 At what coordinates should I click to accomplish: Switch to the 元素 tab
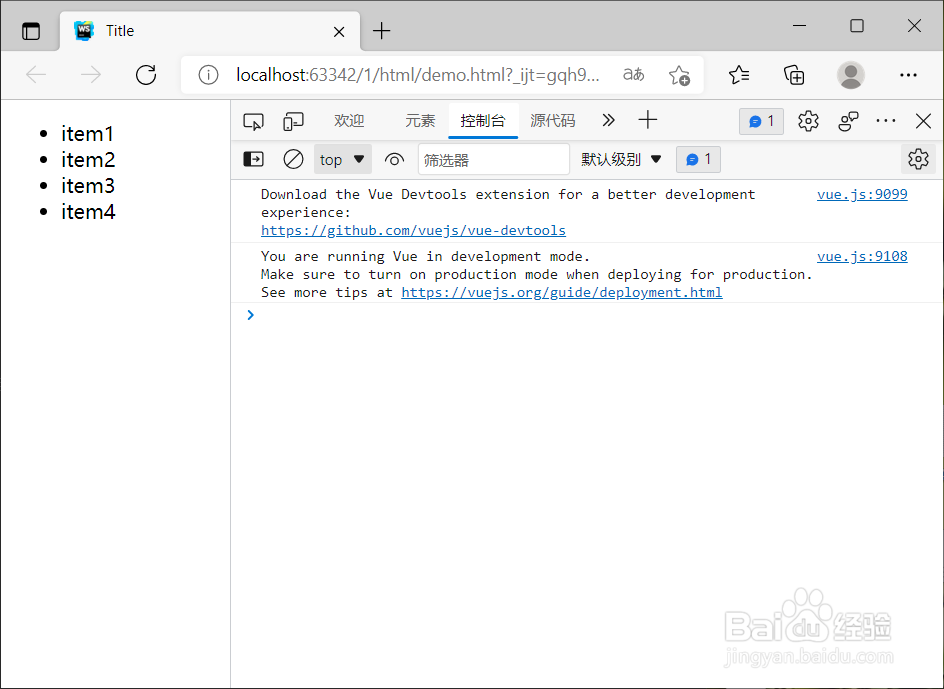tap(420, 120)
